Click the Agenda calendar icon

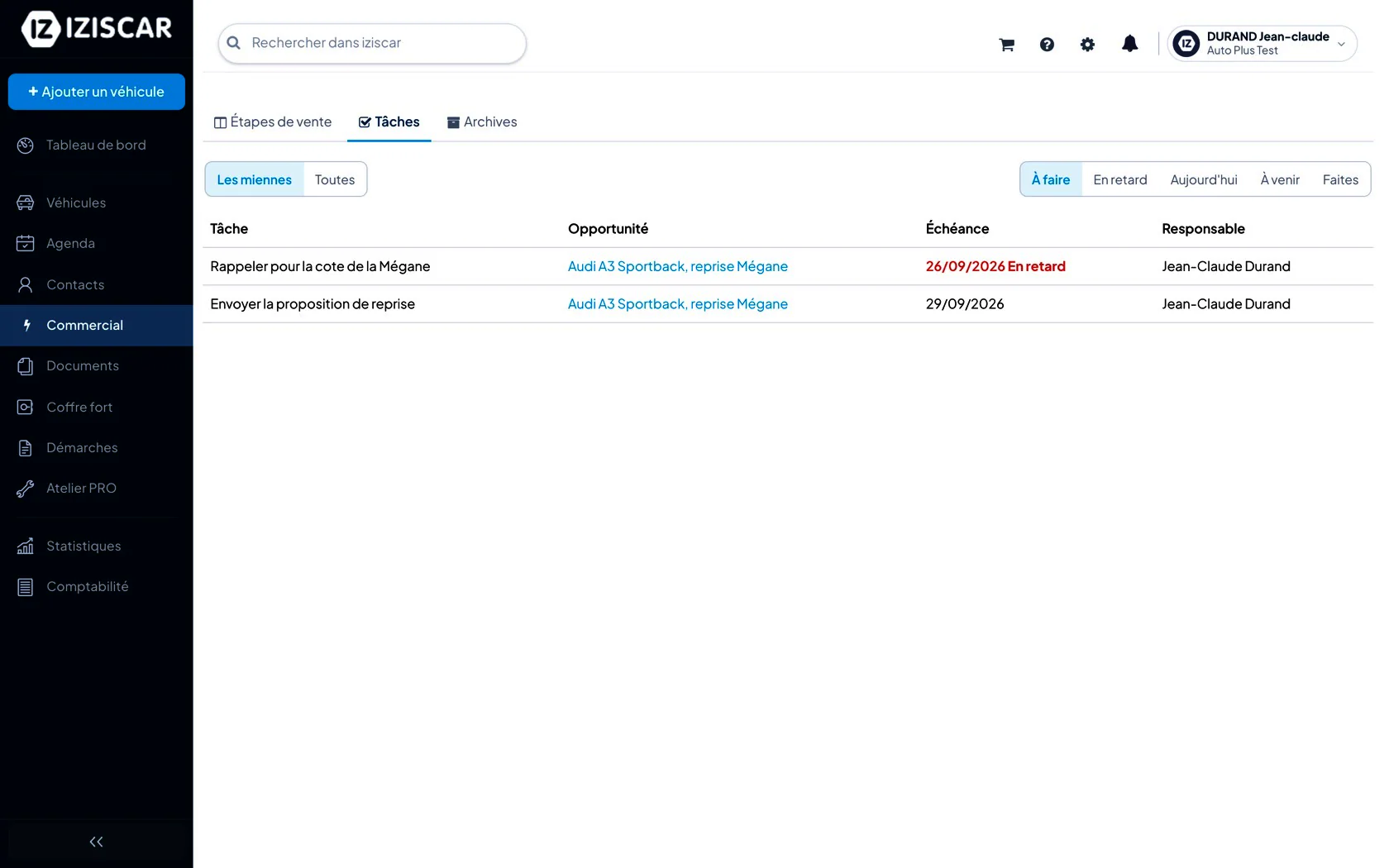coord(26,243)
